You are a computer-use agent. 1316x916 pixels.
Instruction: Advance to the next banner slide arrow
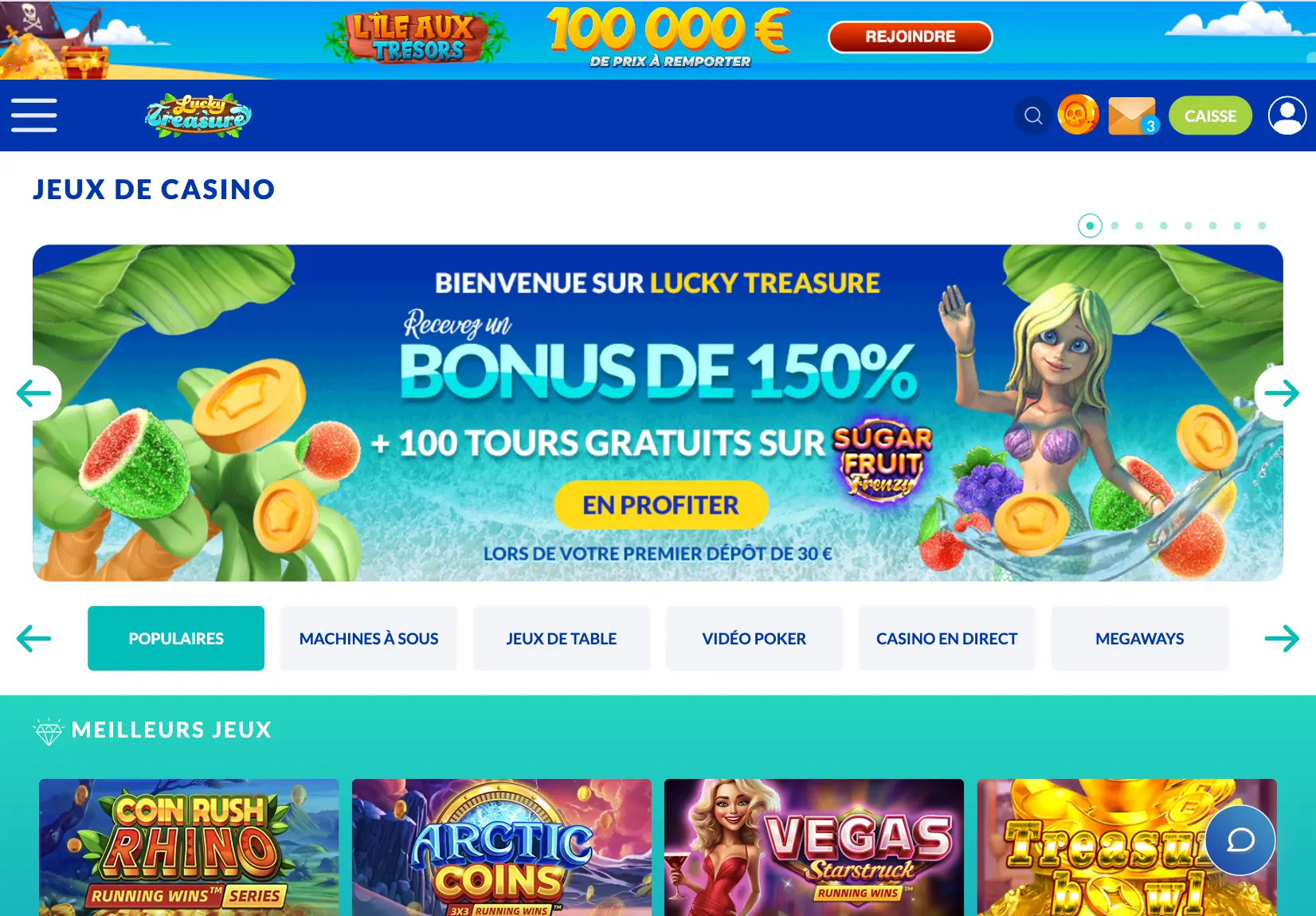(1281, 393)
